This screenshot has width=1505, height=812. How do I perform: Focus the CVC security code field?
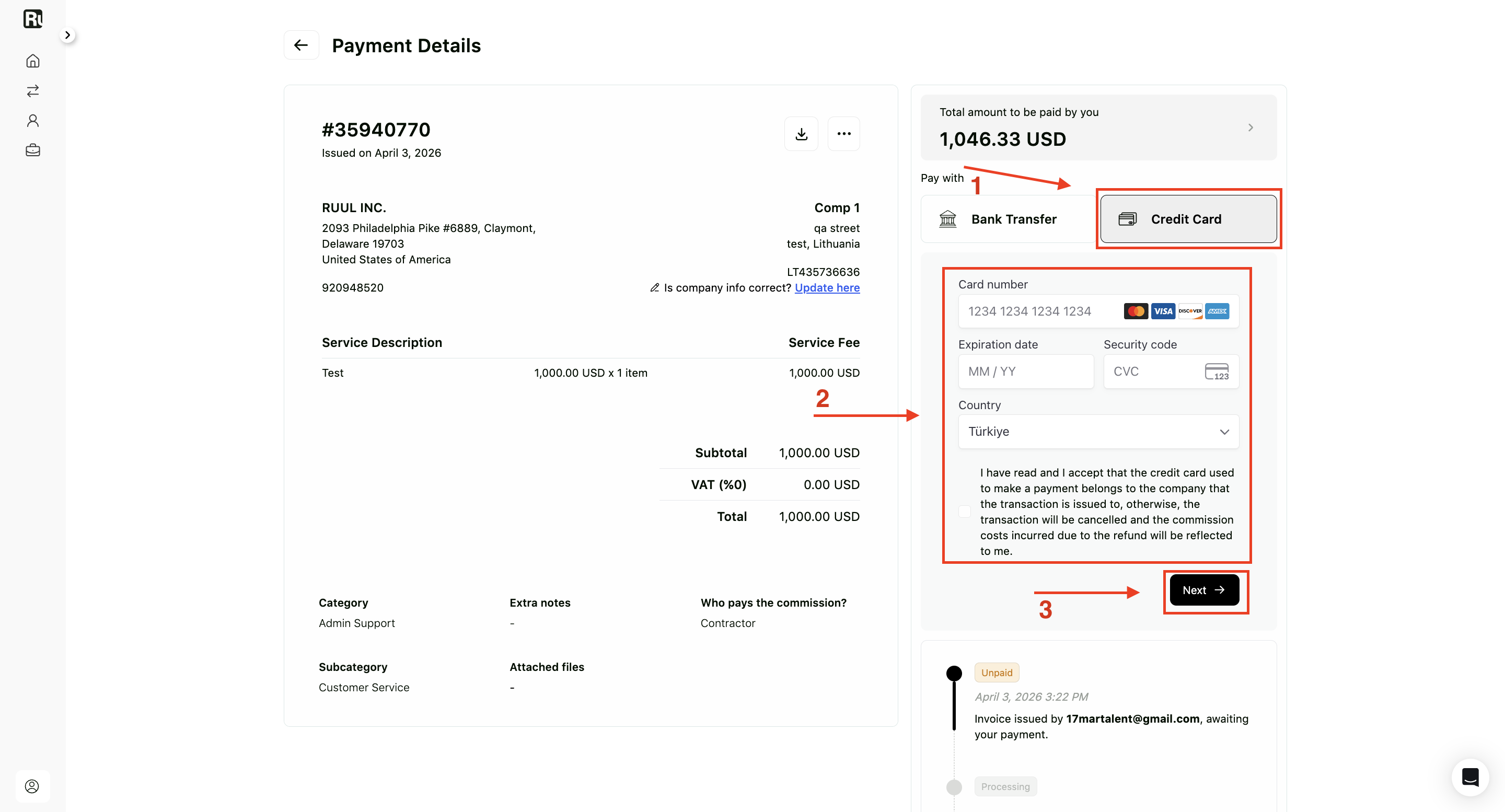point(1171,372)
